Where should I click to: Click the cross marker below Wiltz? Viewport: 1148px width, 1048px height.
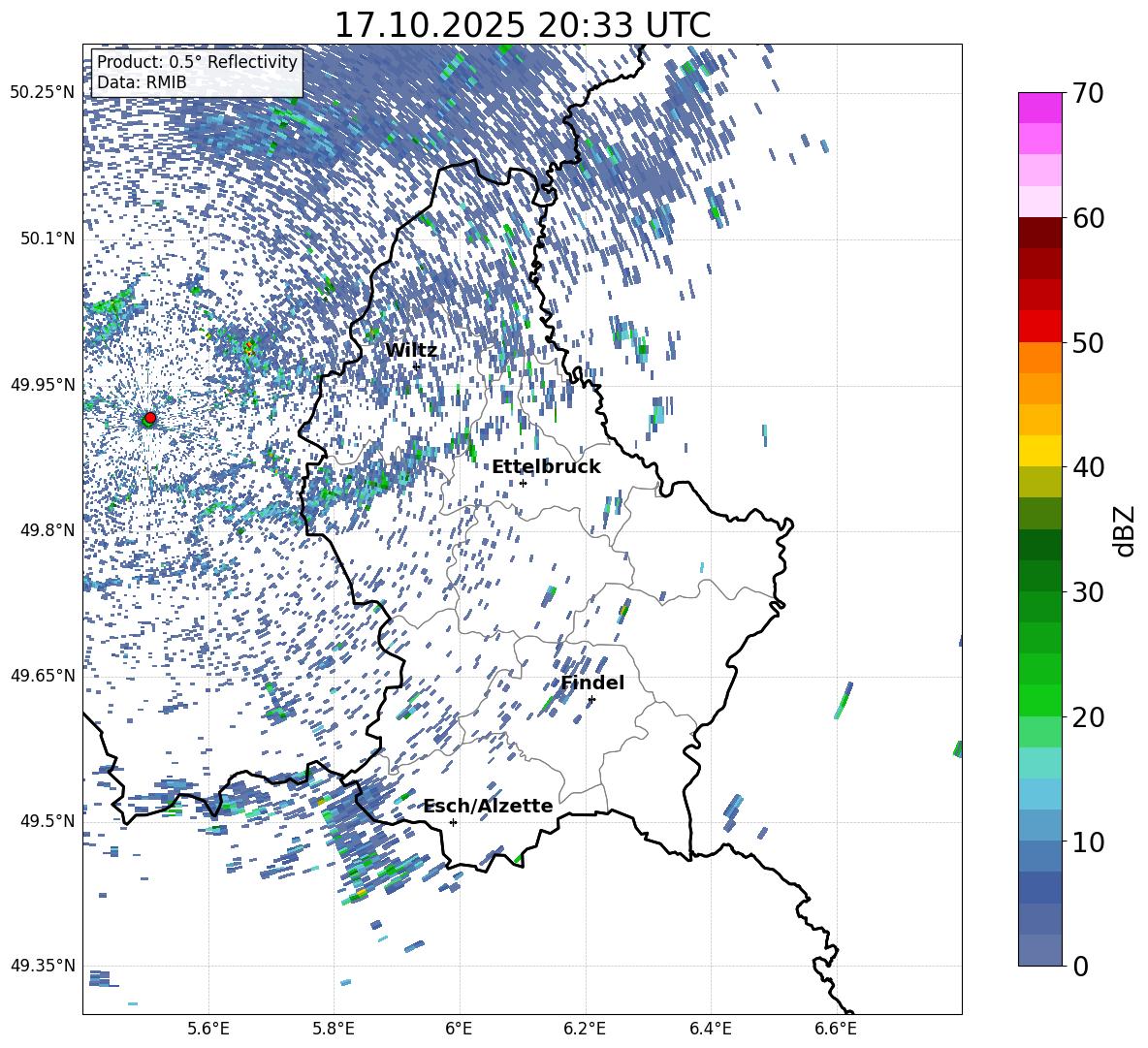(x=417, y=366)
